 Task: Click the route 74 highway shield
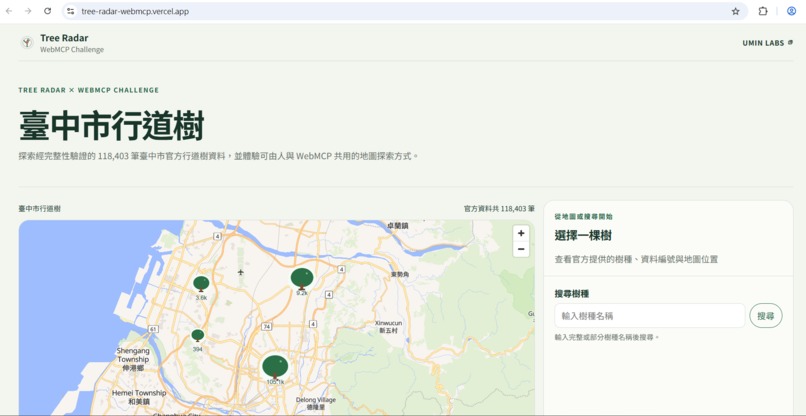pos(266,327)
